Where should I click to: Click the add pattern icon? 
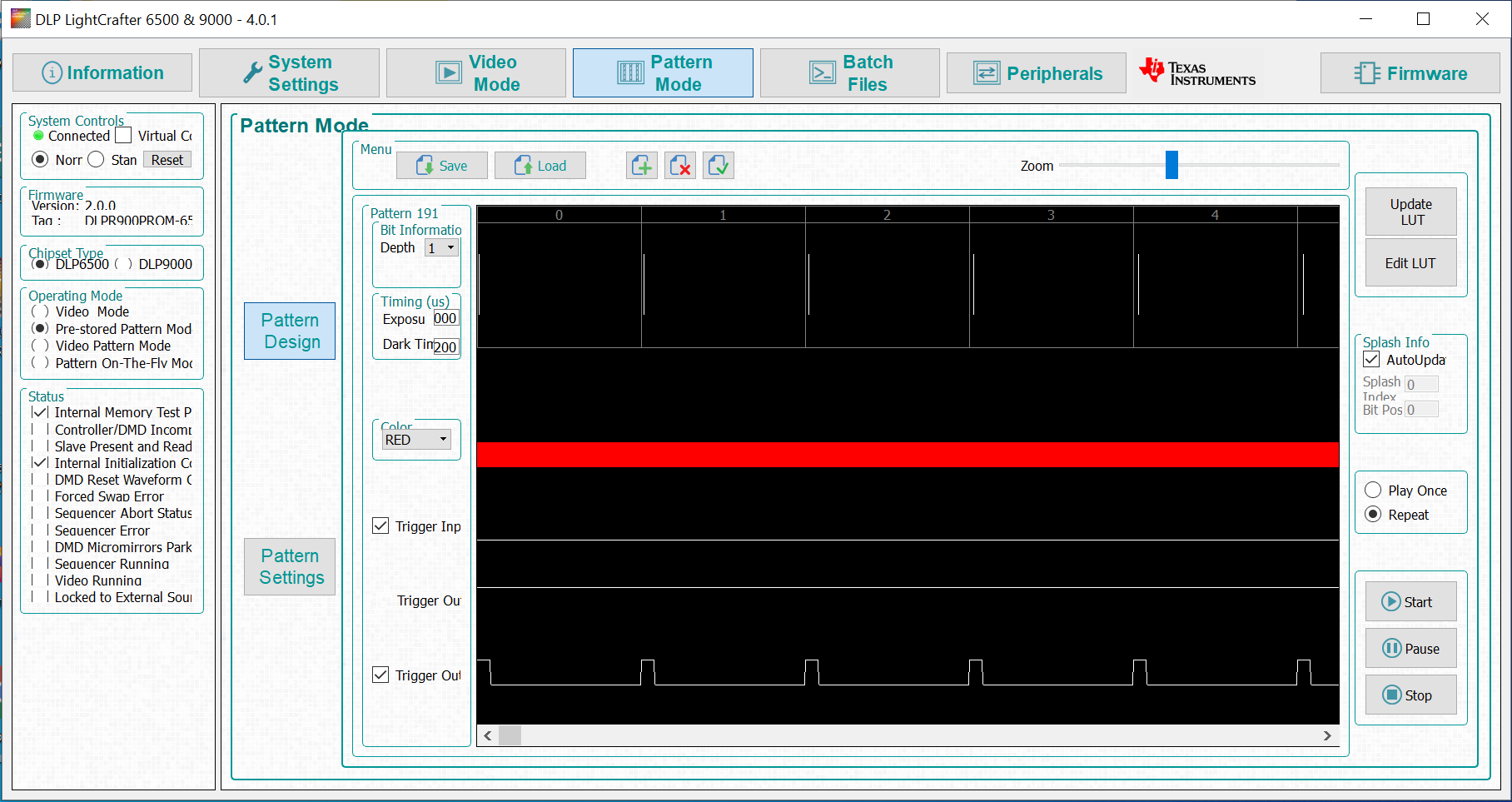coord(642,166)
